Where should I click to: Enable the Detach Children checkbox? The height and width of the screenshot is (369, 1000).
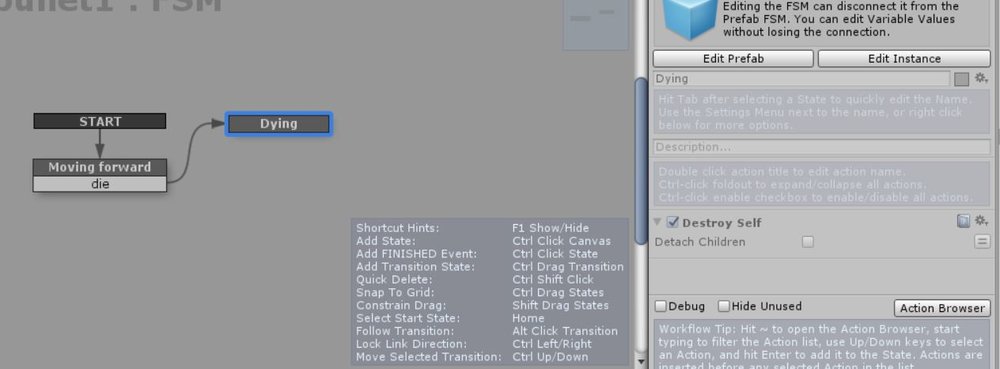pyautogui.click(x=808, y=242)
